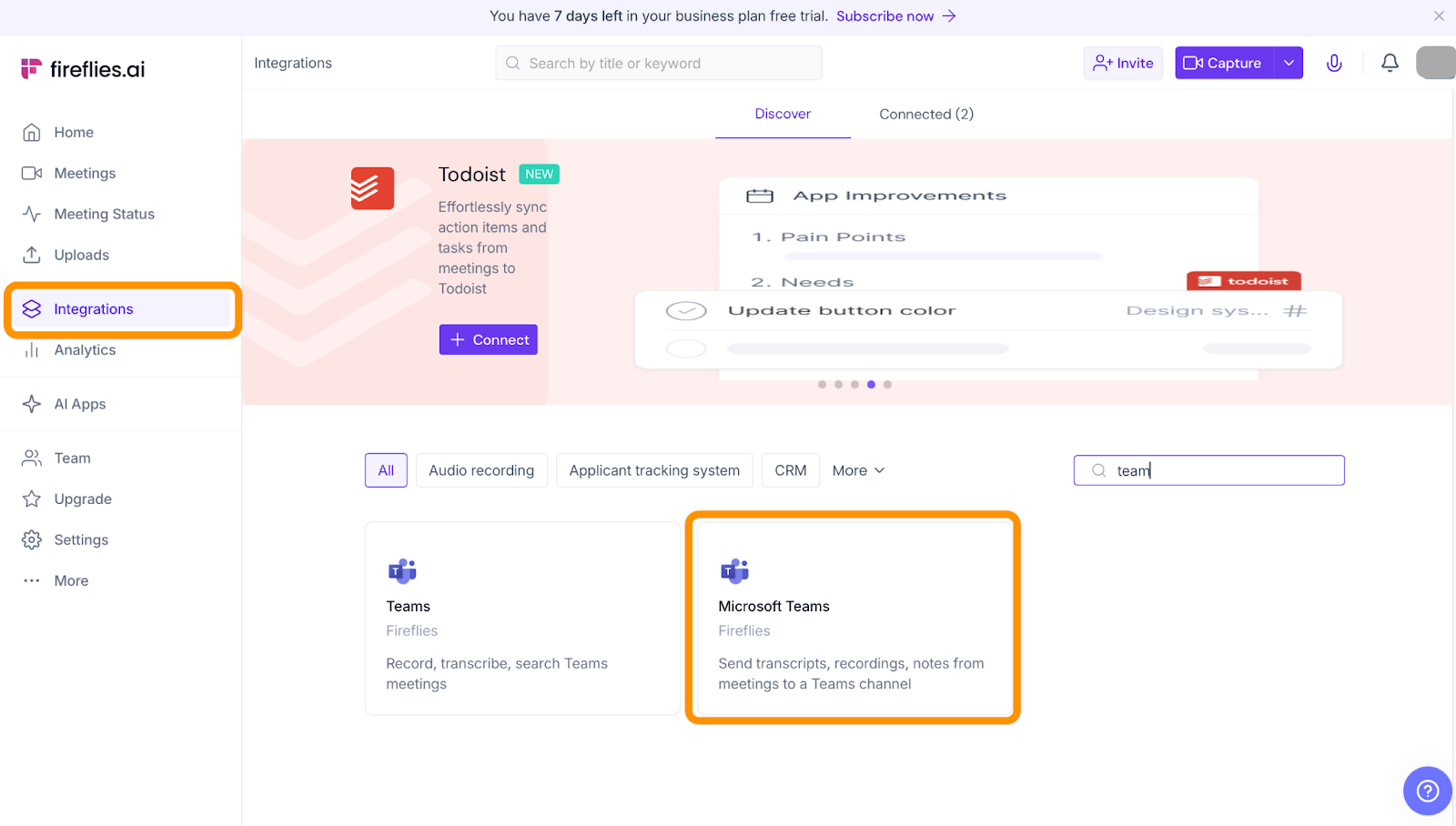The height and width of the screenshot is (826, 1456).
Task: Select the All category filter
Action: pos(386,470)
